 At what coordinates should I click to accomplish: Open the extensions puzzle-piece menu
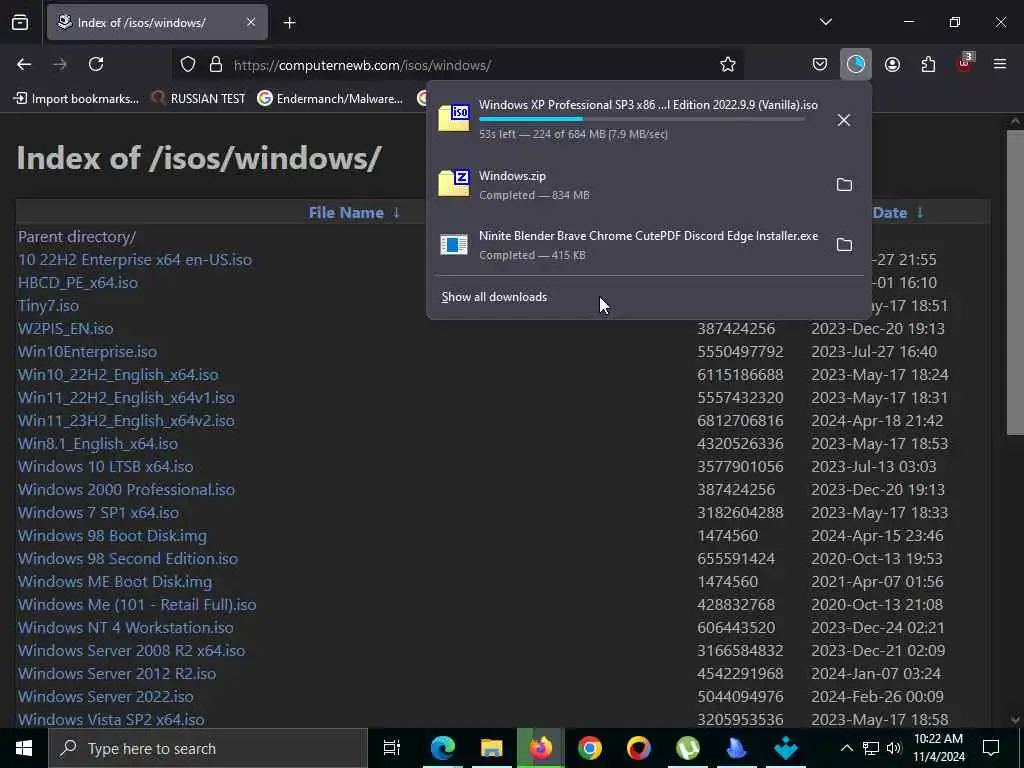[928, 64]
